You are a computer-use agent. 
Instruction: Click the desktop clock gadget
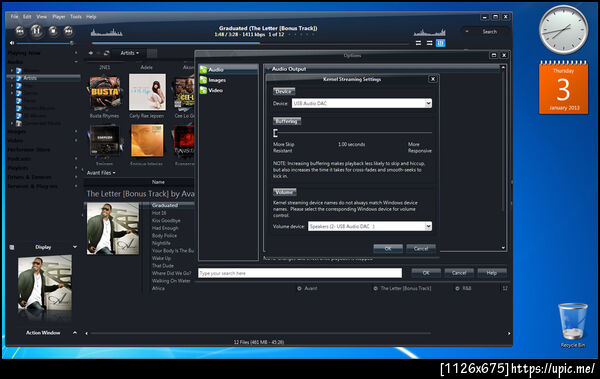pos(564,30)
